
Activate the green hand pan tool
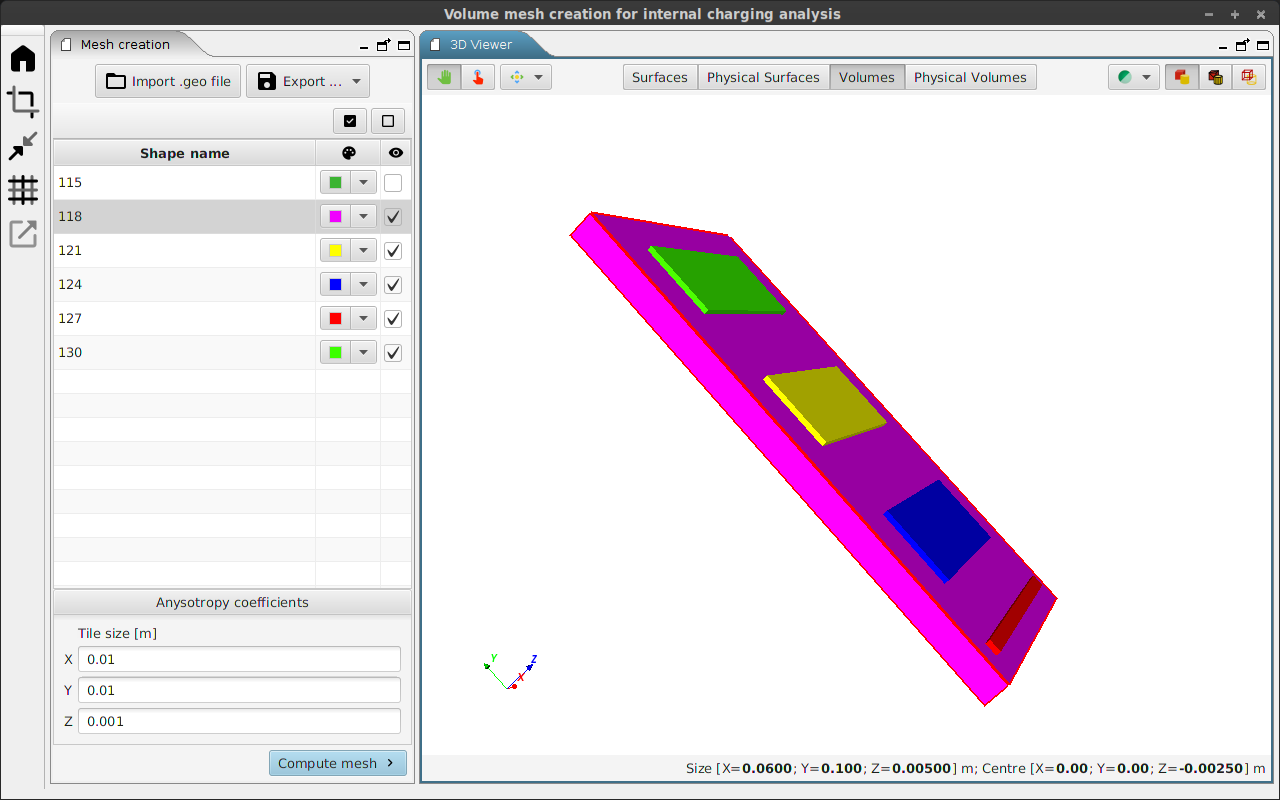pos(444,77)
